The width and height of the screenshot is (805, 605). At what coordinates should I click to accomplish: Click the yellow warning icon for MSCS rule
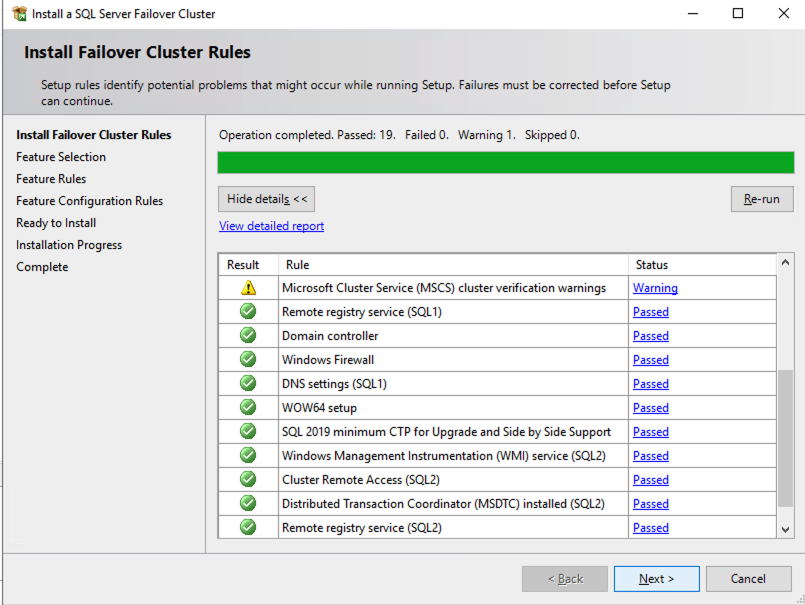tap(248, 288)
